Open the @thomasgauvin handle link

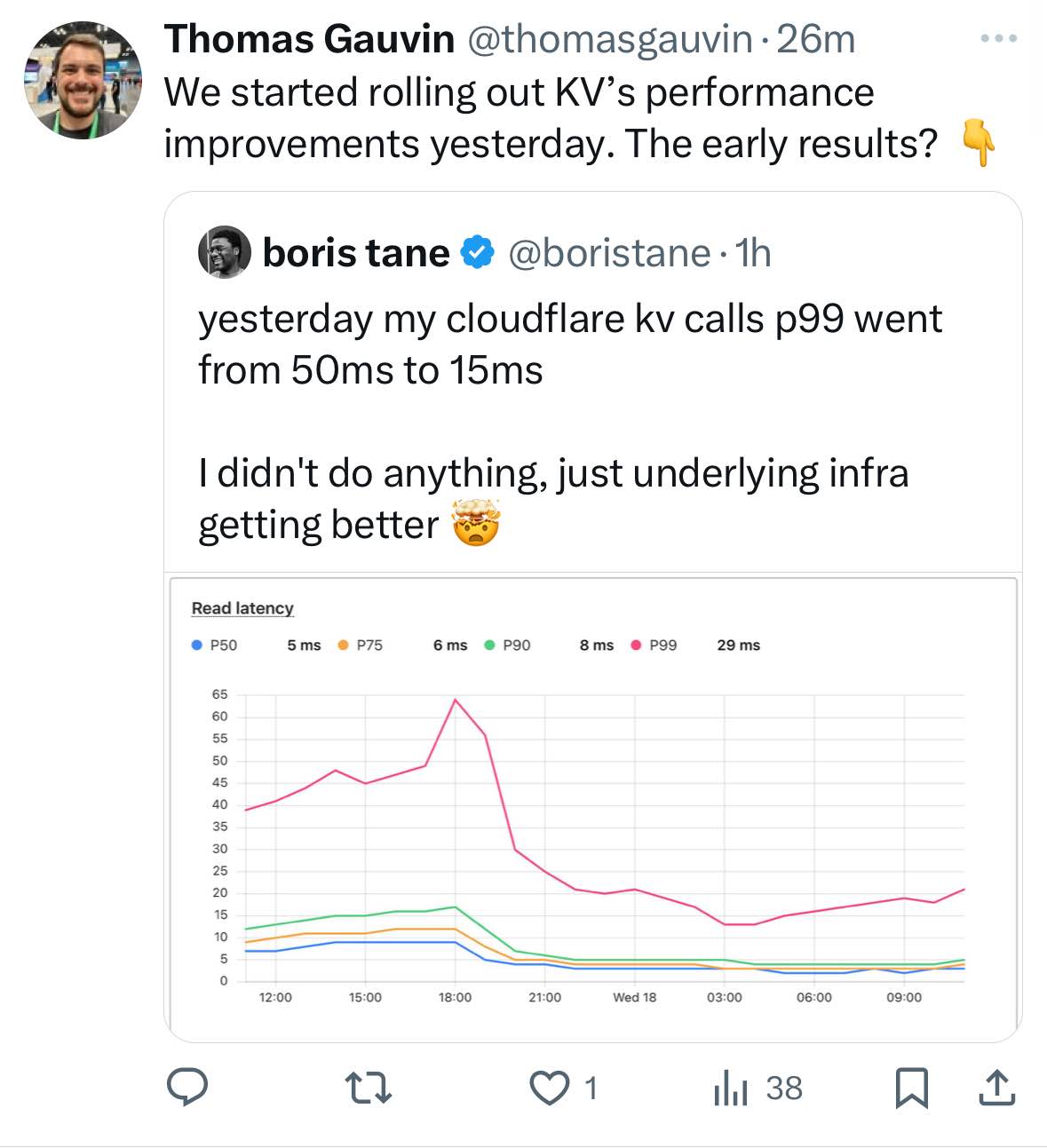(609, 39)
